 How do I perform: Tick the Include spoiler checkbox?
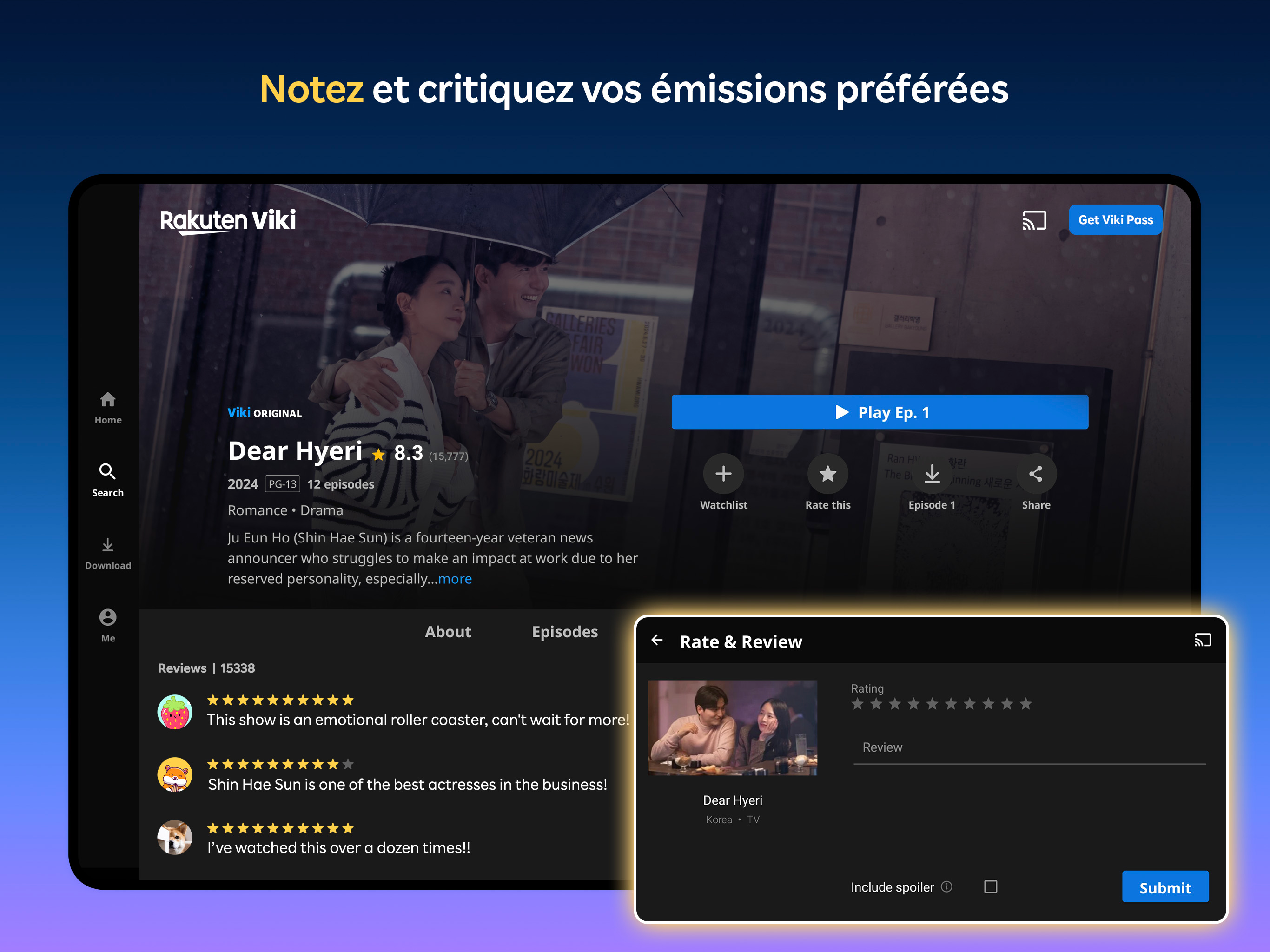click(x=991, y=887)
